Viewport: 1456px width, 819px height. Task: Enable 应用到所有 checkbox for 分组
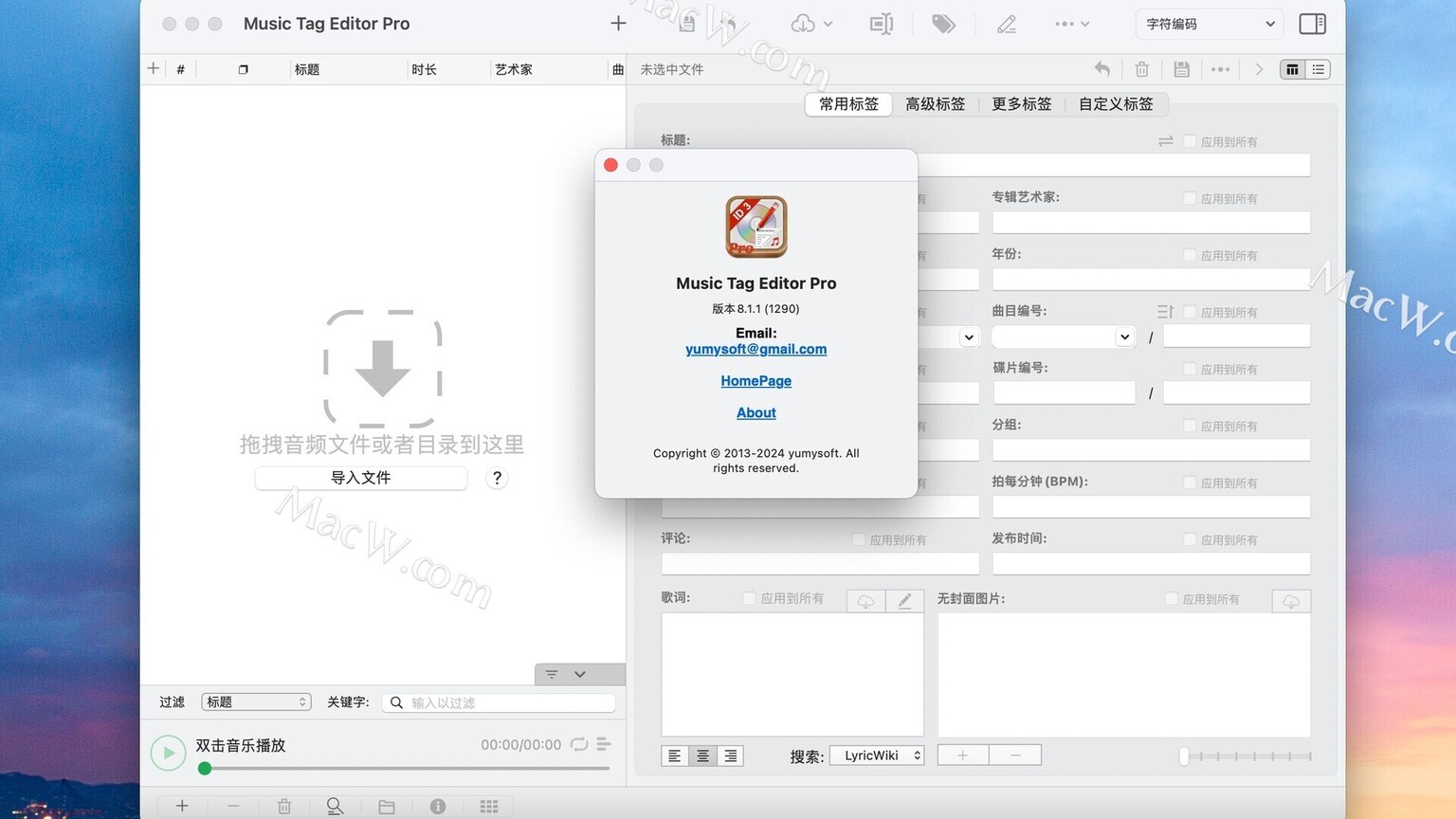(x=1190, y=426)
